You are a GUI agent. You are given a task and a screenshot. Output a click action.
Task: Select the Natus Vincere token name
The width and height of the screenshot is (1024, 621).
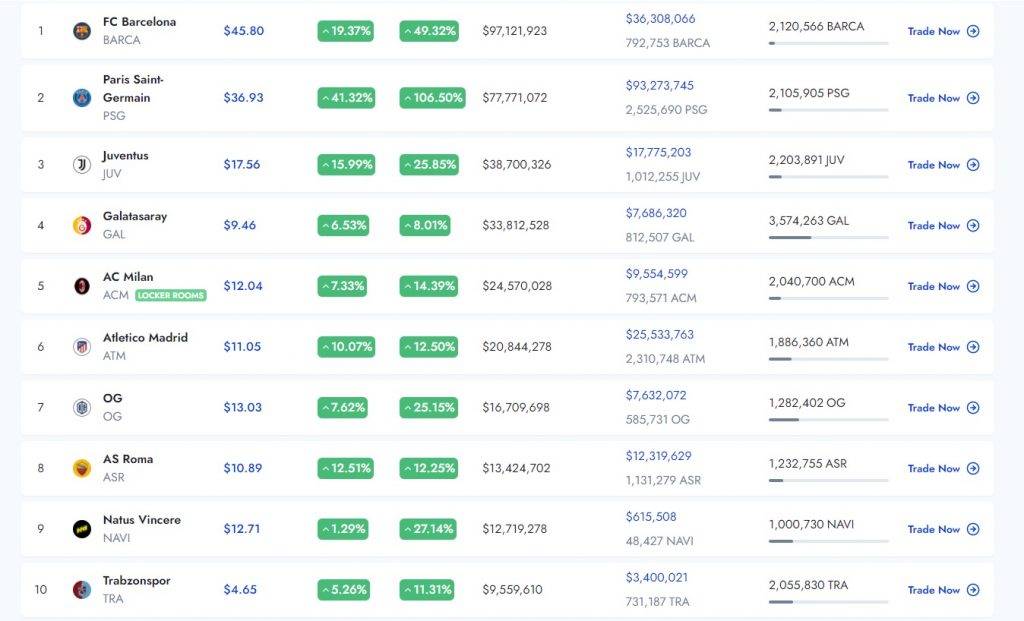click(142, 520)
